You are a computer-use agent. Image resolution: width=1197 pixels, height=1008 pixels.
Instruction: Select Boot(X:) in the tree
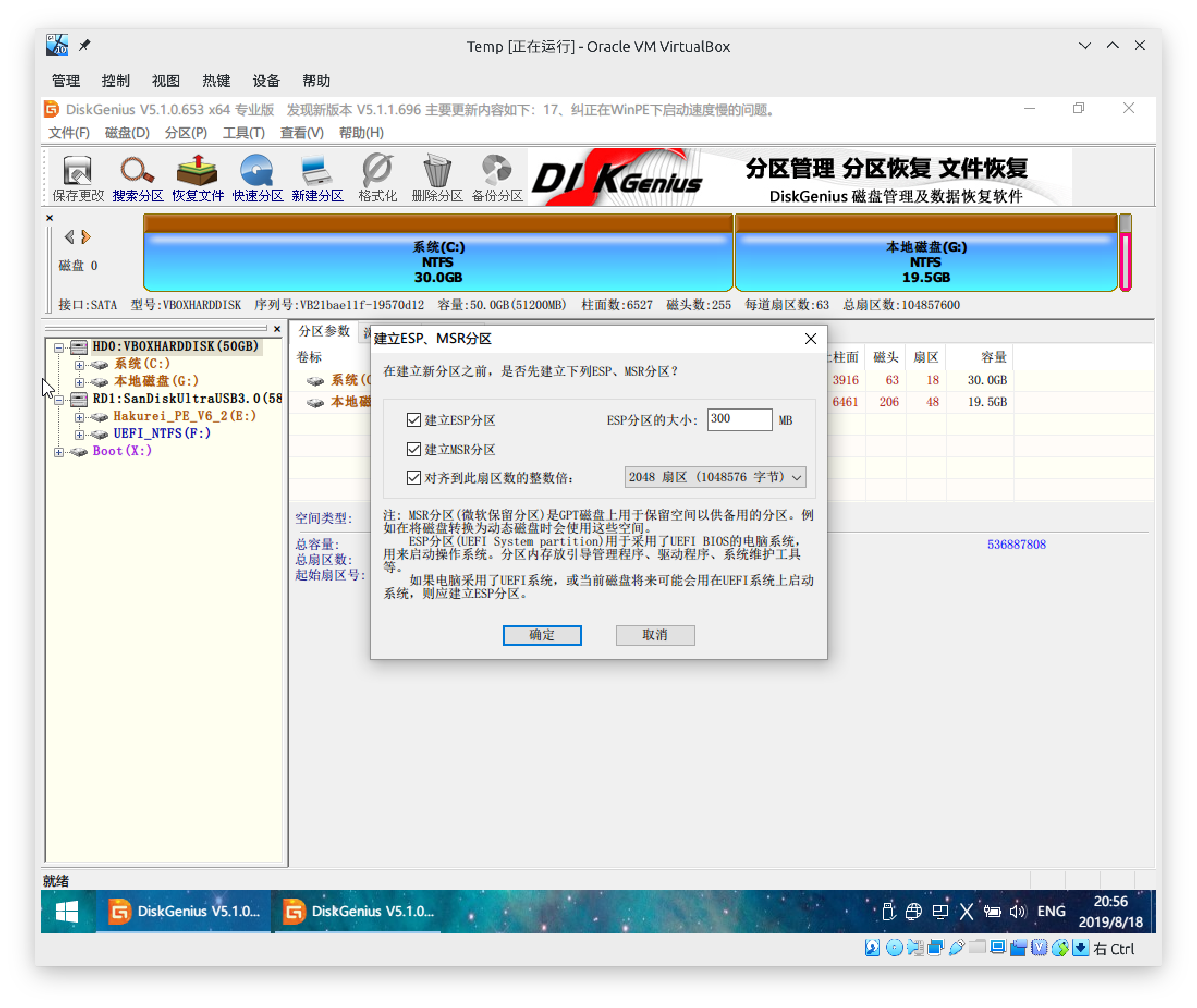tap(123, 451)
